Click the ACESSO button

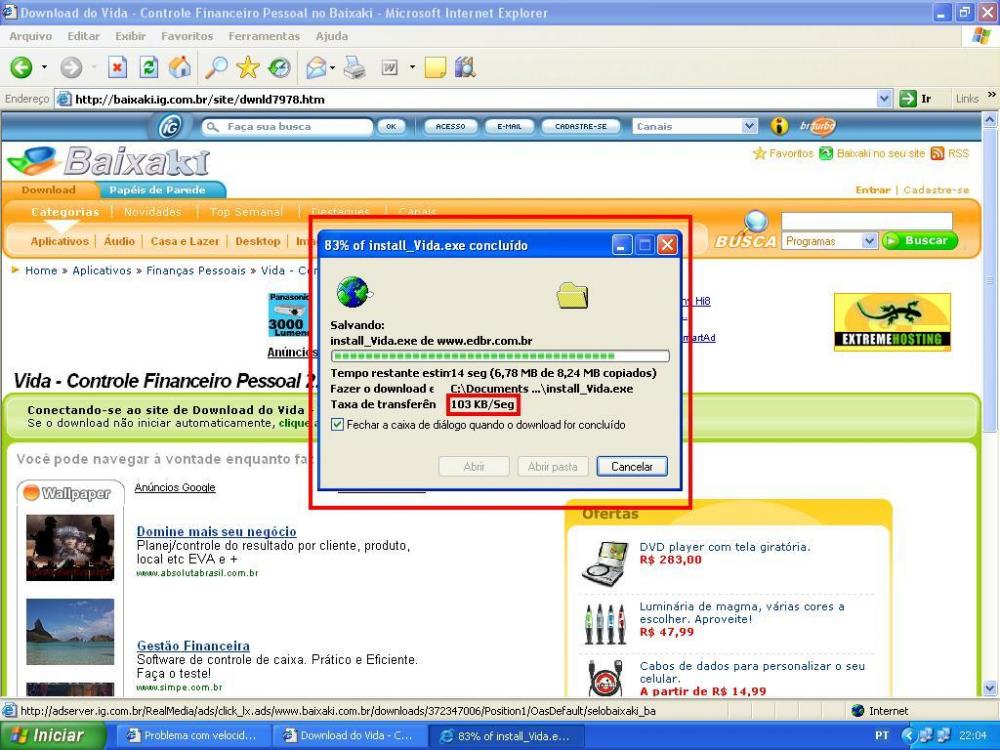[x=450, y=126]
